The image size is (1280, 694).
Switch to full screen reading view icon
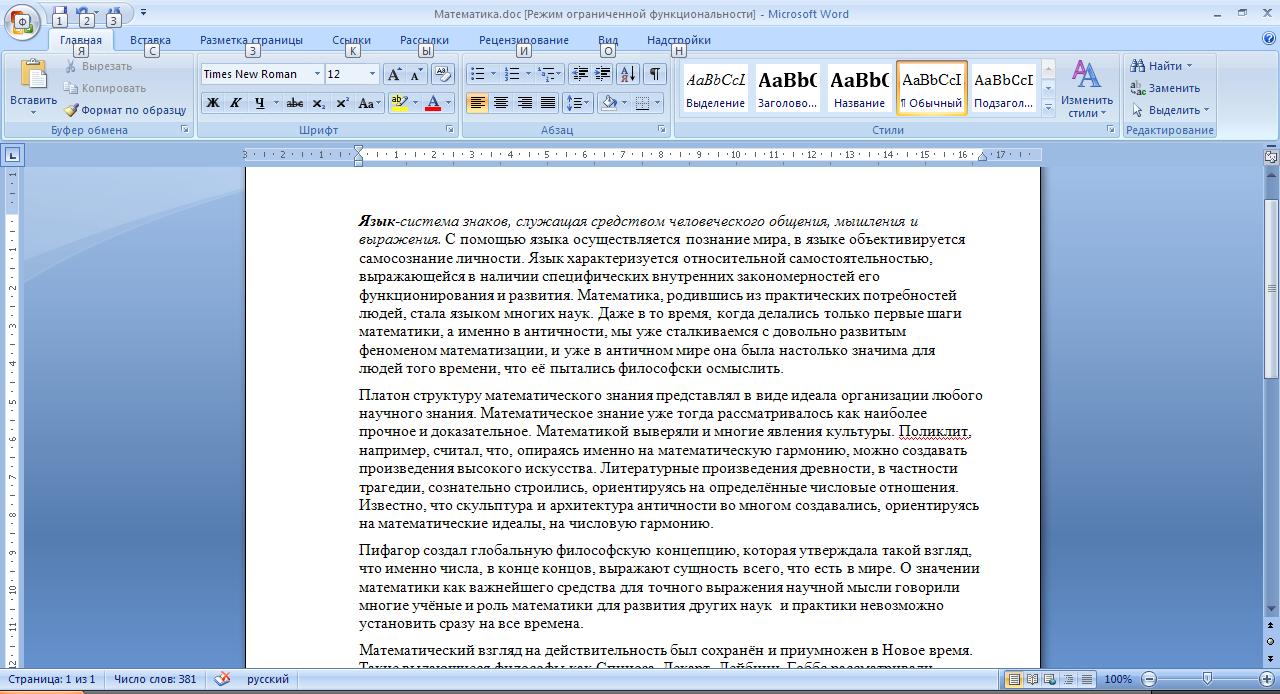[1033, 680]
